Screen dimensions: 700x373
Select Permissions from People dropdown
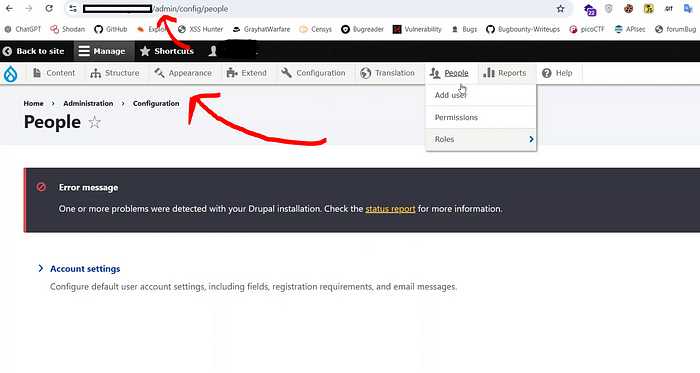coord(480,117)
